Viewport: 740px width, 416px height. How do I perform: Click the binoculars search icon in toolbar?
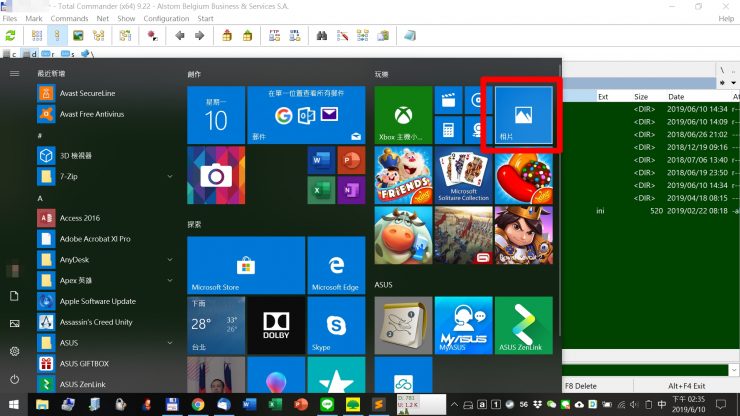click(x=323, y=35)
